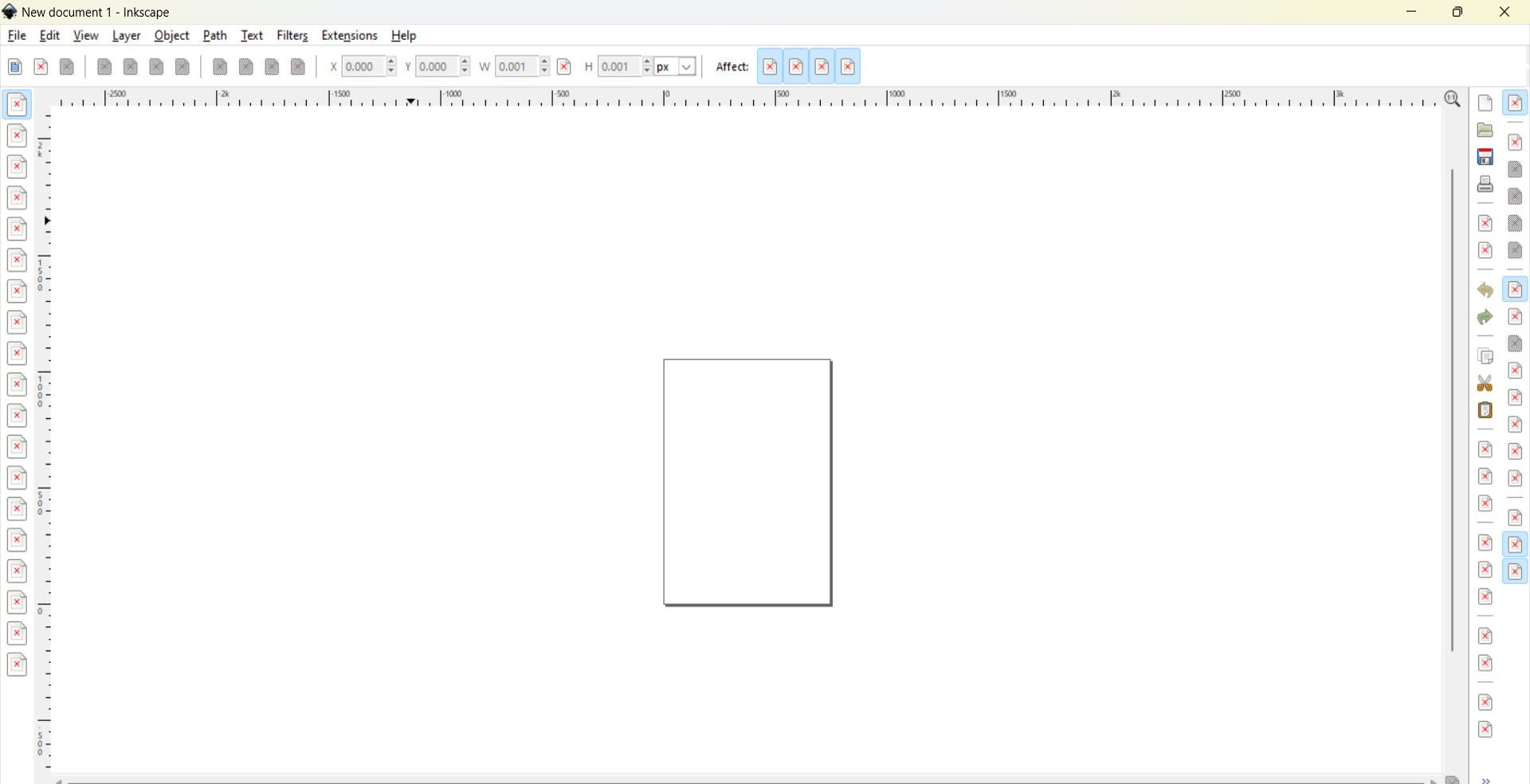Click the W field stepper up arrow
1530x784 pixels.
[544, 62]
